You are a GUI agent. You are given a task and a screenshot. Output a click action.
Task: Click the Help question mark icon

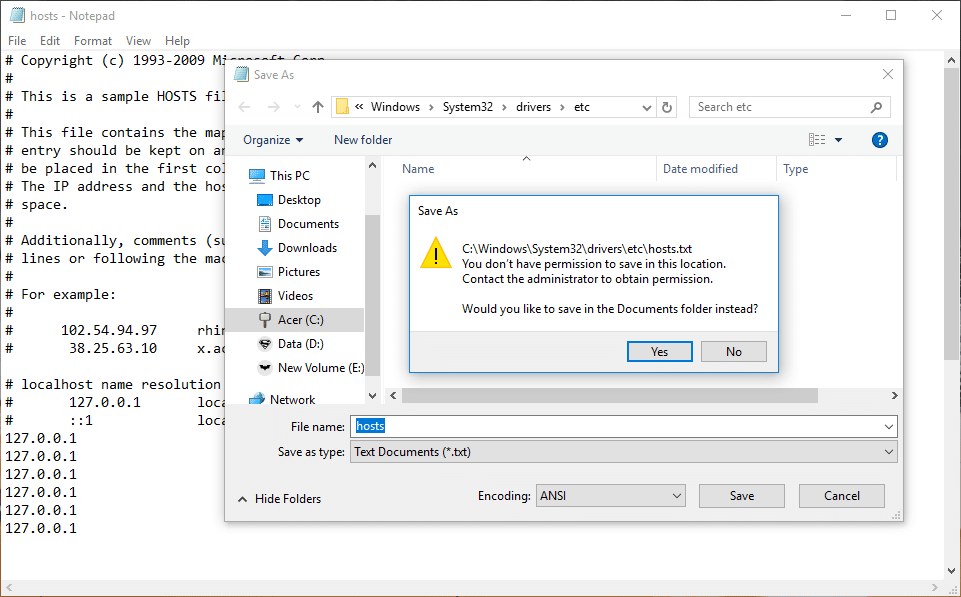click(880, 140)
